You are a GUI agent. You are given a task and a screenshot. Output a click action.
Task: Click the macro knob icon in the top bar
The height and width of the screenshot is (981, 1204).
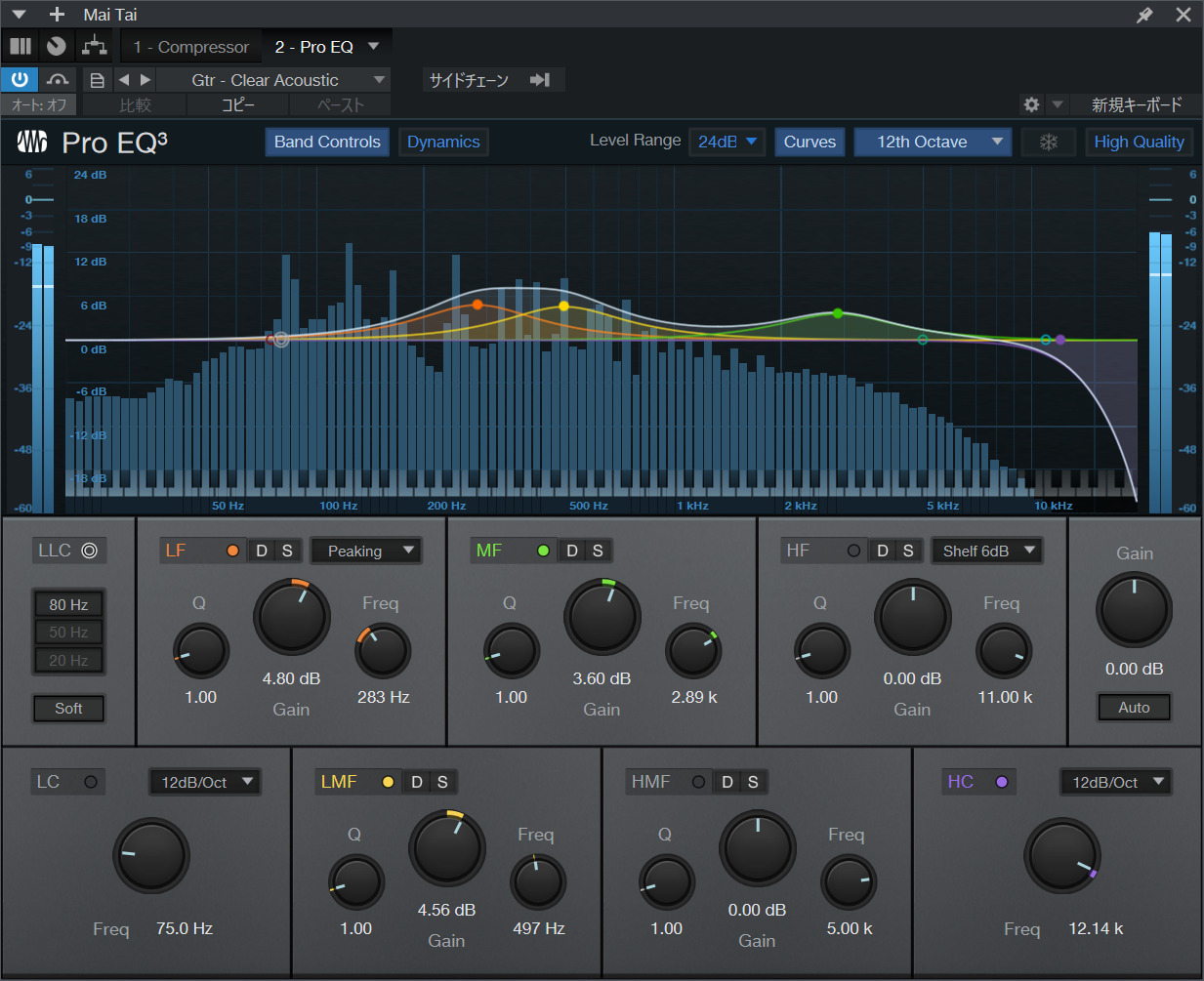coord(57,46)
